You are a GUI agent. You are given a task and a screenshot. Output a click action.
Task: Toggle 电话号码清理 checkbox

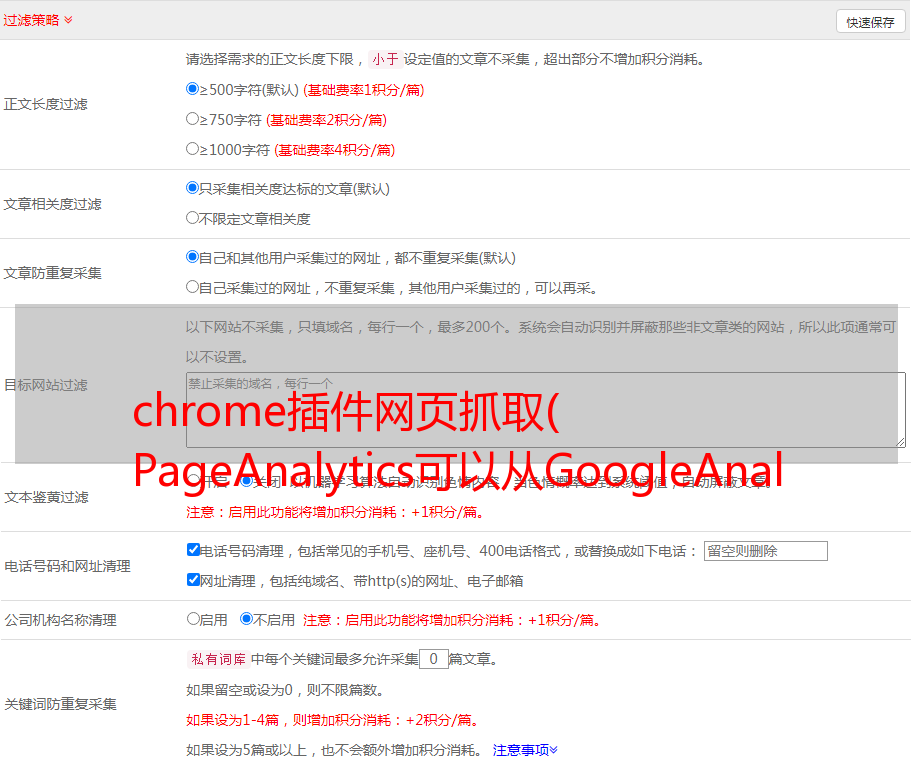coord(193,550)
